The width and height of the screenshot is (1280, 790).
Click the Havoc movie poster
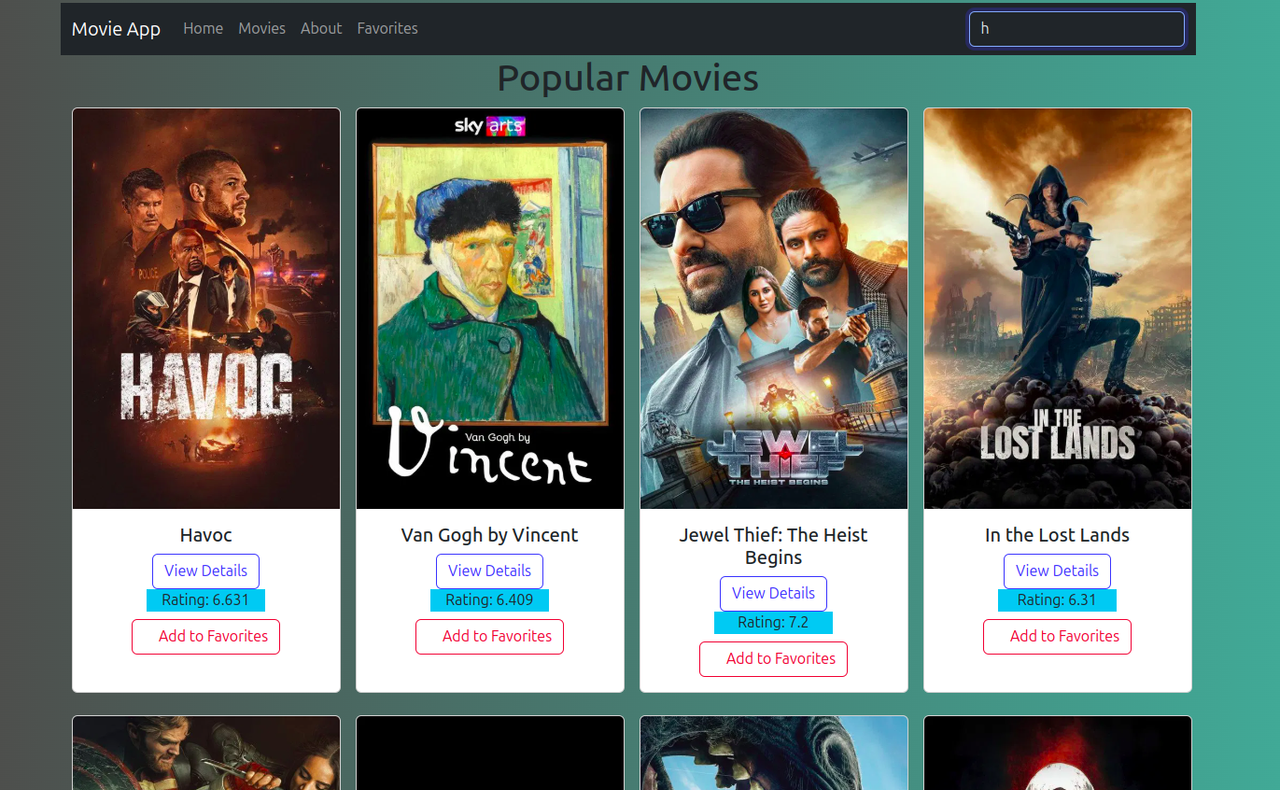tap(206, 309)
